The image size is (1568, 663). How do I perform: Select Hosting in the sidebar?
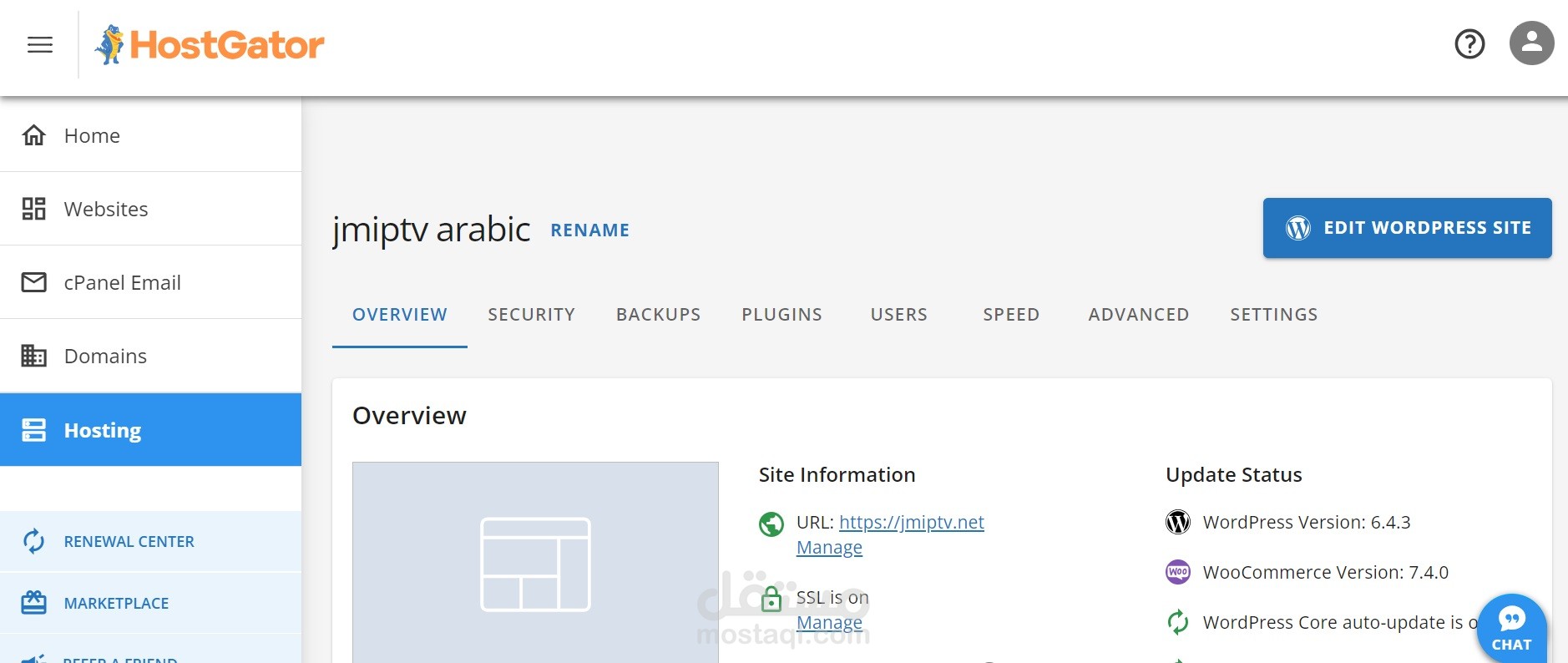click(150, 430)
